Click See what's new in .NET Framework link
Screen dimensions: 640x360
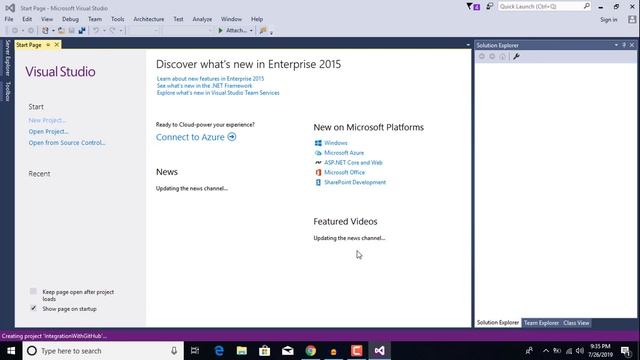coord(204,86)
